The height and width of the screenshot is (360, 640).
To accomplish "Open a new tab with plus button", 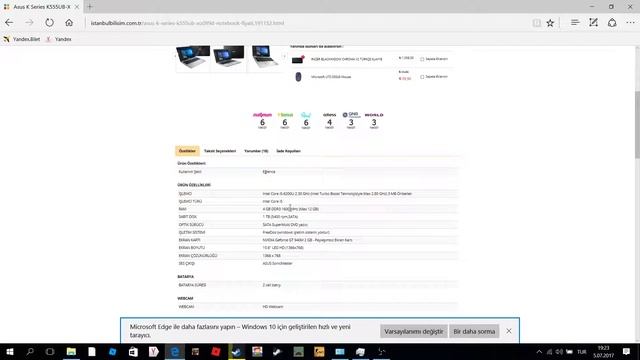I will [x=90, y=7].
